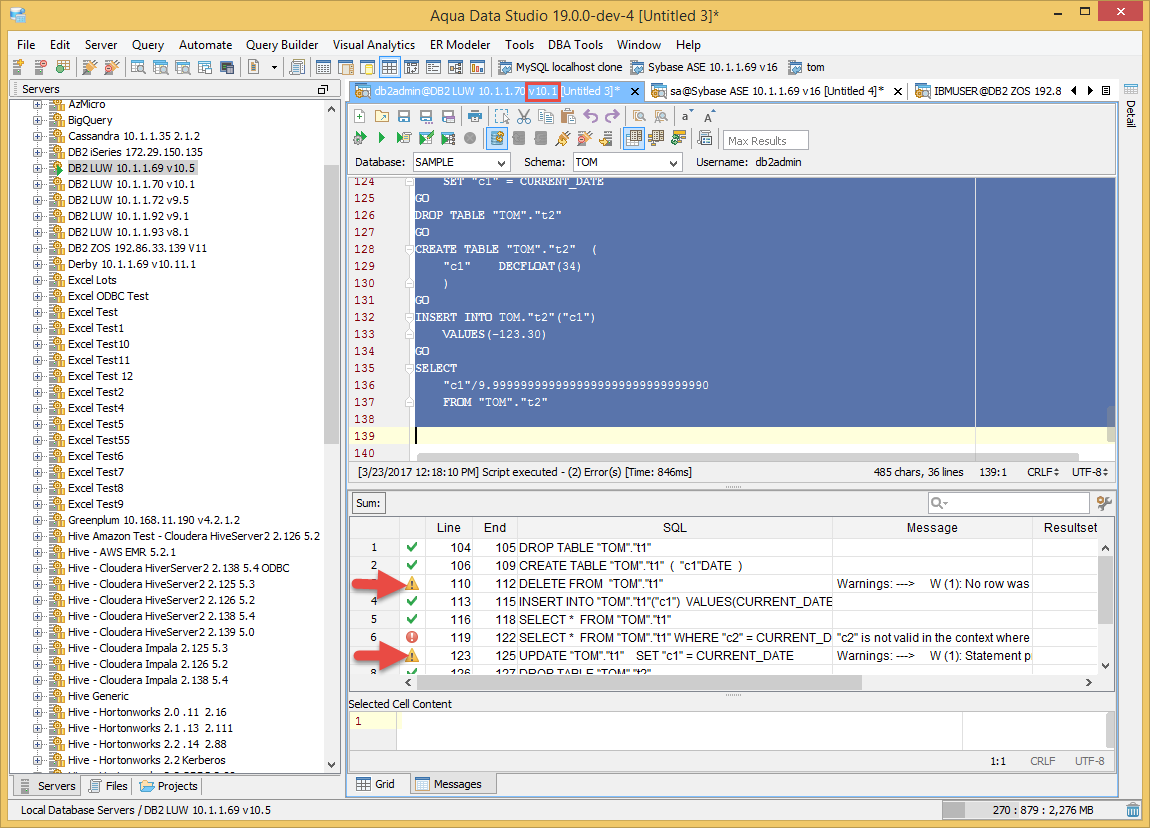Click the Select All dashed-rectangle icon

tap(502, 116)
